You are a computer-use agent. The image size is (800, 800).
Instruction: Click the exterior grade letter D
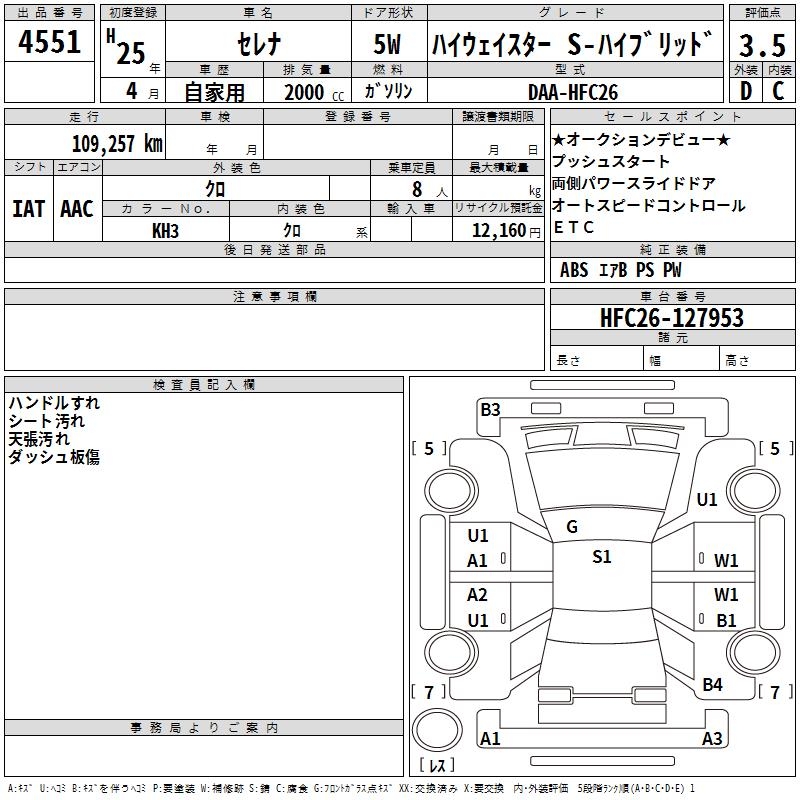pos(746,91)
